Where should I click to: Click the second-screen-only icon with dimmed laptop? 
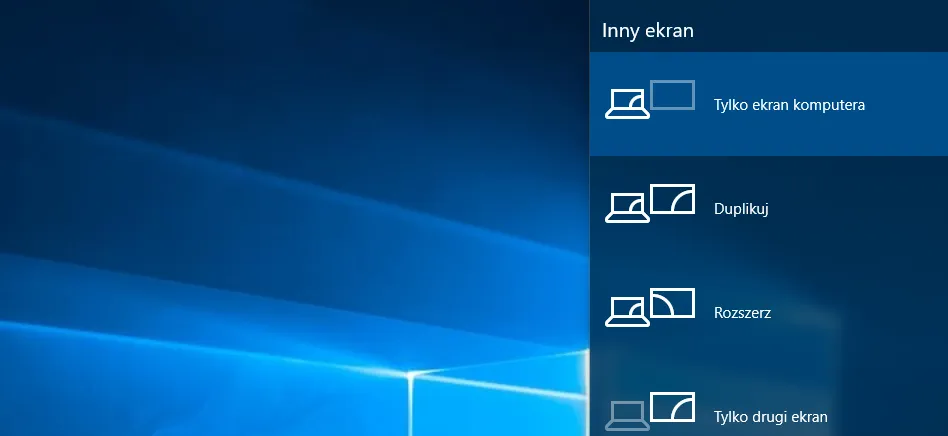pyautogui.click(x=650, y=411)
